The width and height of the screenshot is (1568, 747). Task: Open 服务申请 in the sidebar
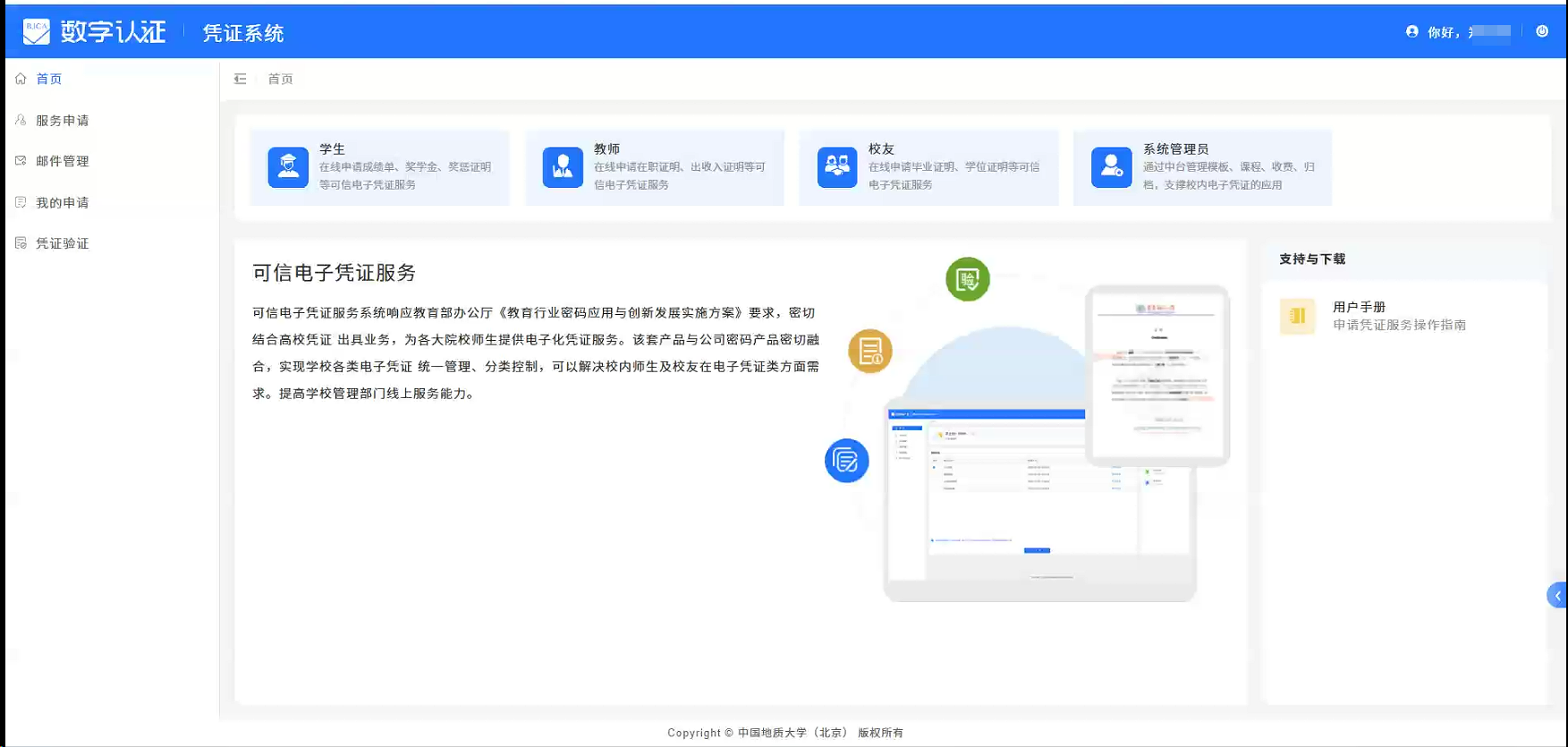tap(62, 121)
